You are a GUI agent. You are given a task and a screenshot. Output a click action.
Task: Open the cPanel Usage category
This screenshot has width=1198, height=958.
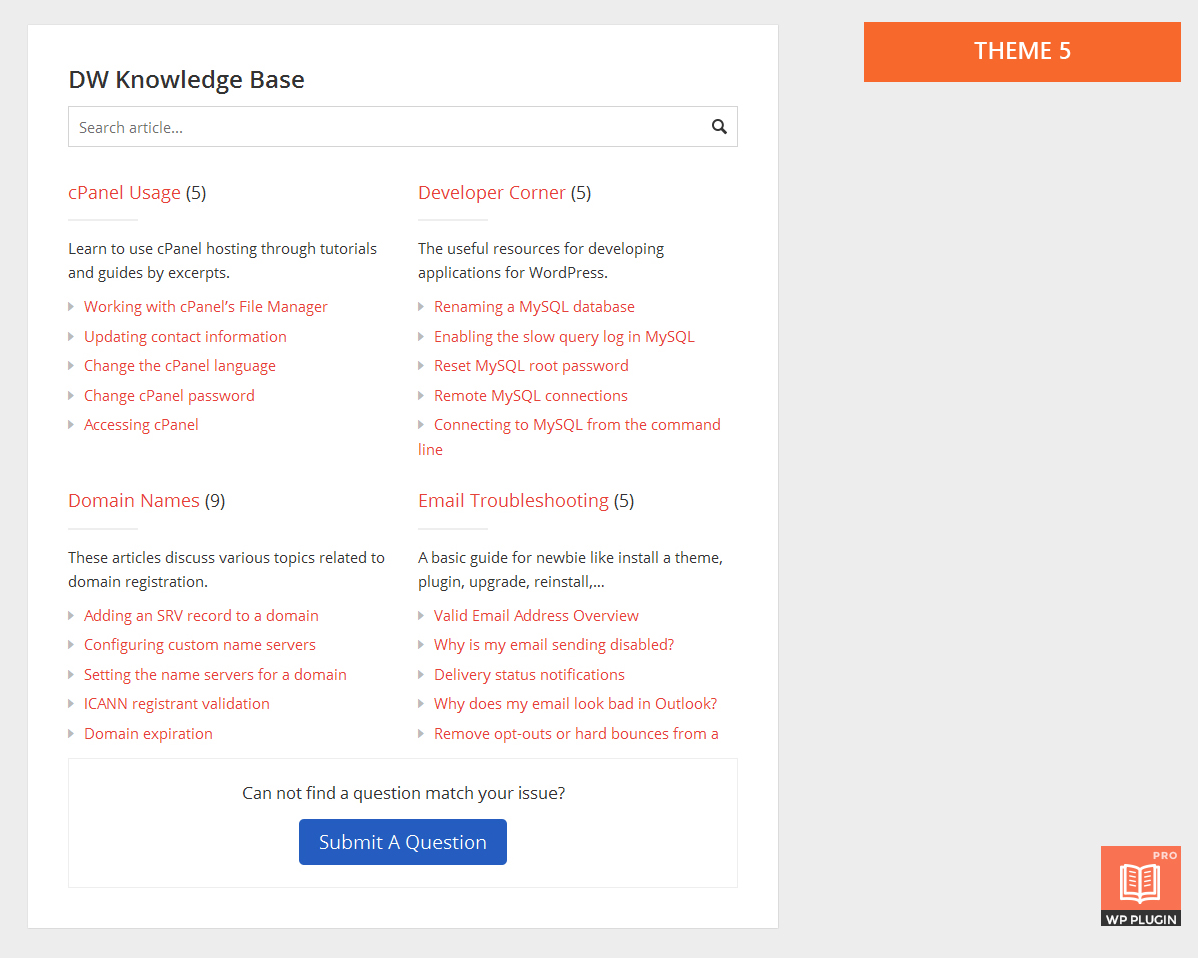click(124, 193)
